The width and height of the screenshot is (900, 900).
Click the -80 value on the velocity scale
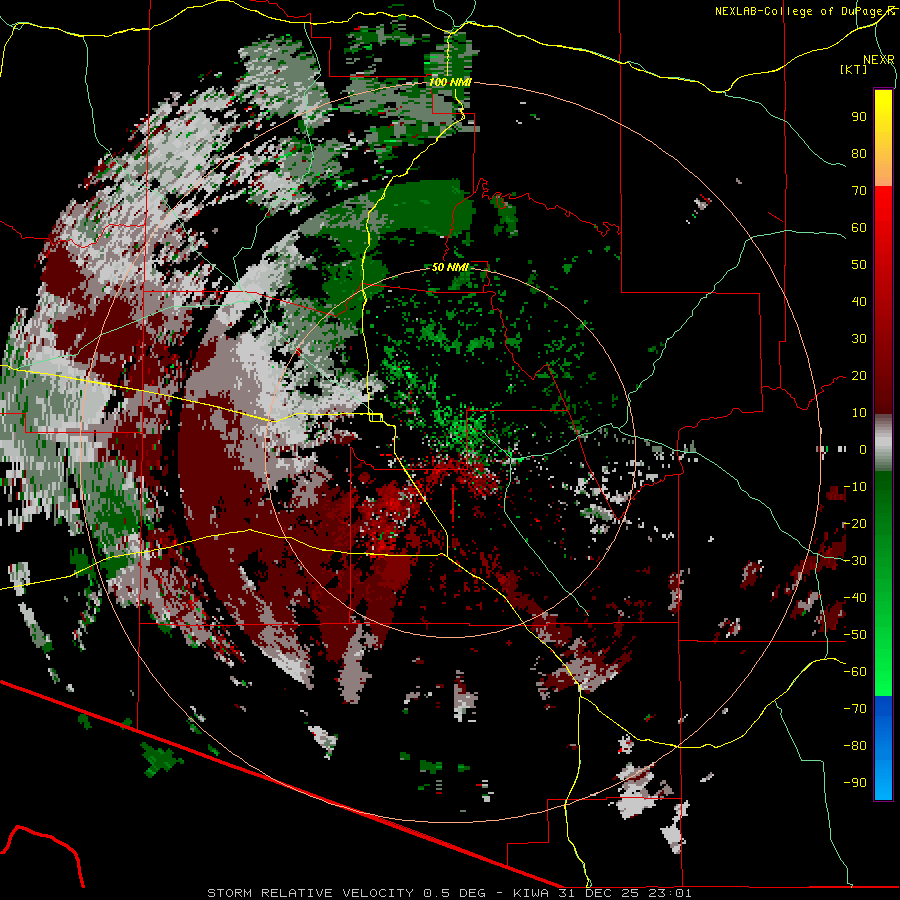point(855,746)
